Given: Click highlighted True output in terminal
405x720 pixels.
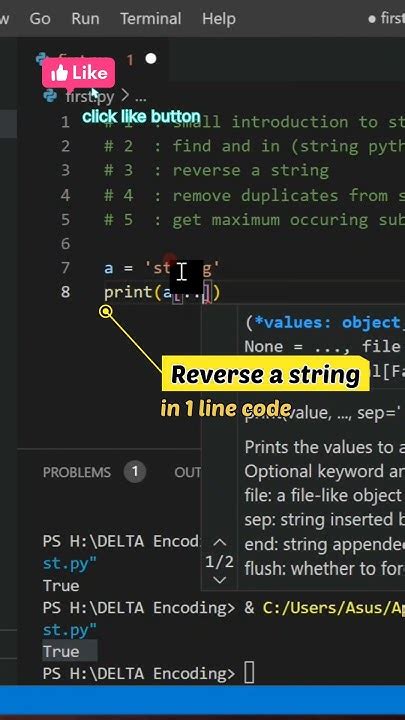Looking at the screenshot, I should (61, 652).
